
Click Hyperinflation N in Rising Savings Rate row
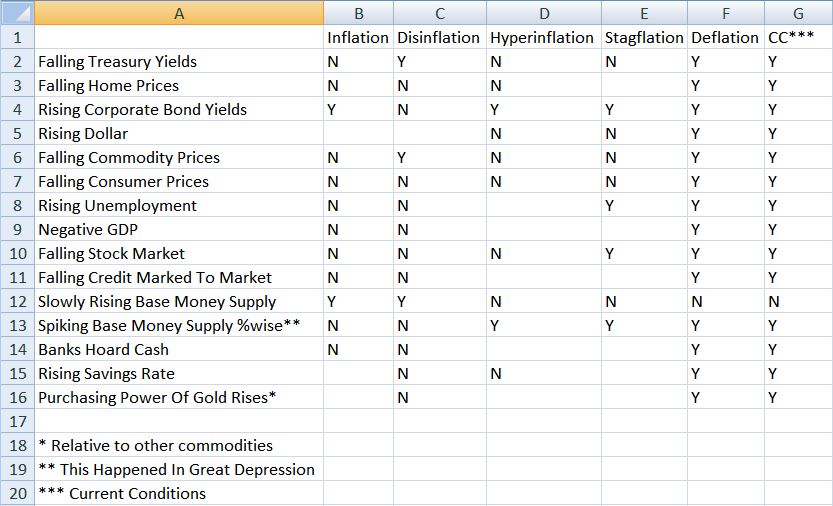(544, 374)
